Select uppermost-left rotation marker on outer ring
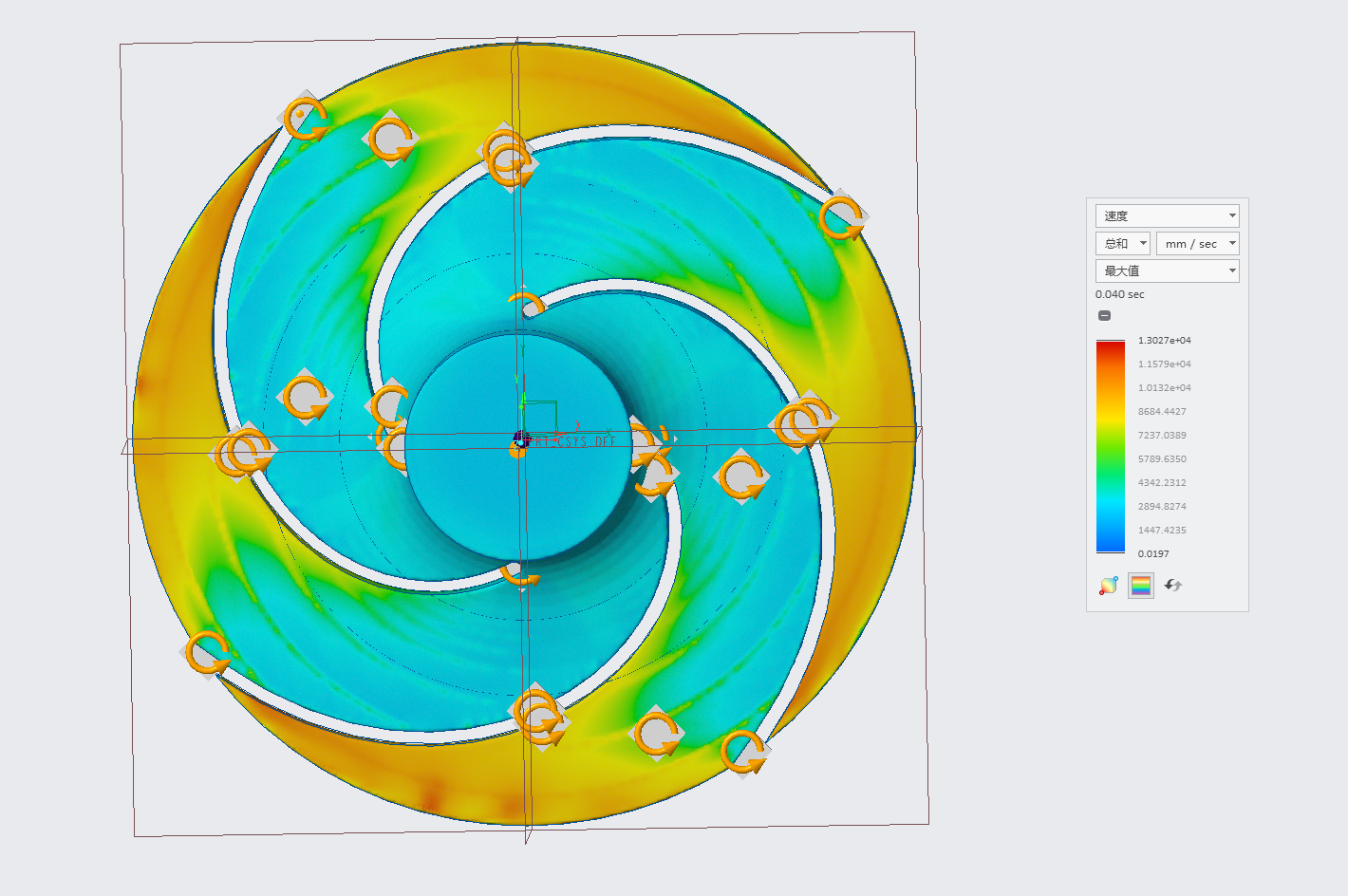The image size is (1348, 896). tap(305, 118)
